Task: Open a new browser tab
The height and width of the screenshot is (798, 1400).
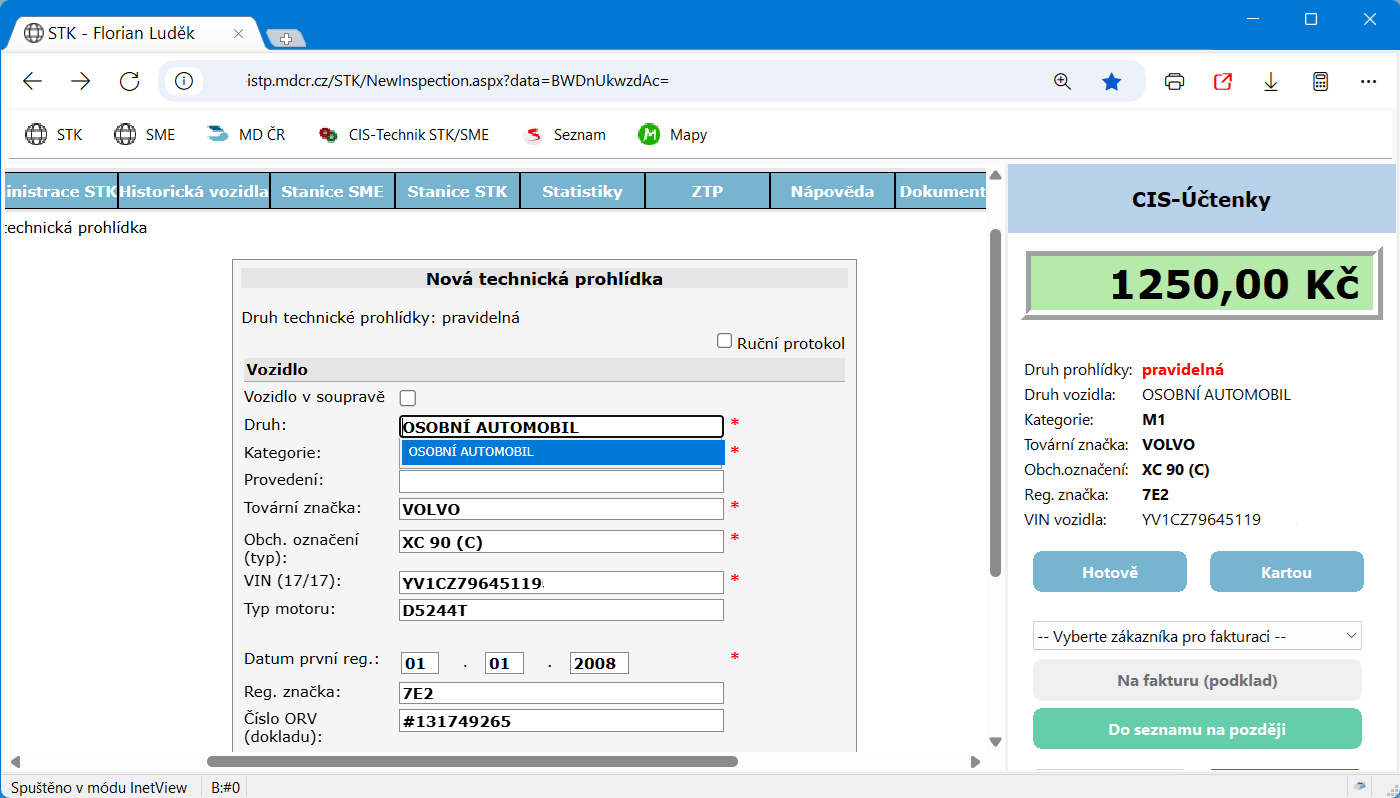Action: pyautogui.click(x=286, y=39)
